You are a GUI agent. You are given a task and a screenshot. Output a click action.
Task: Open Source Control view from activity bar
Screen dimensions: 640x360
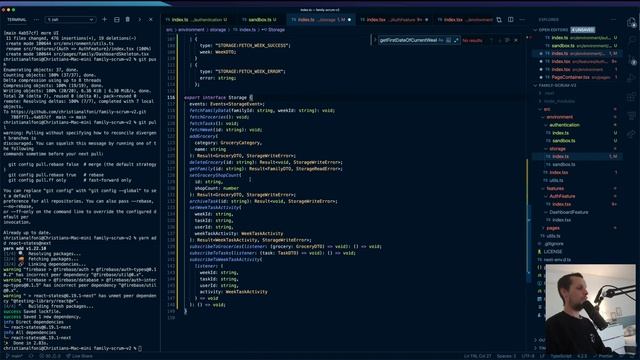632,60
